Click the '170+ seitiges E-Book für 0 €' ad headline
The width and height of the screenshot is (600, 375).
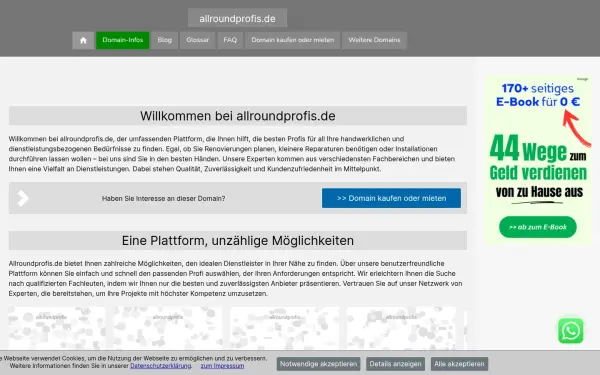(538, 95)
